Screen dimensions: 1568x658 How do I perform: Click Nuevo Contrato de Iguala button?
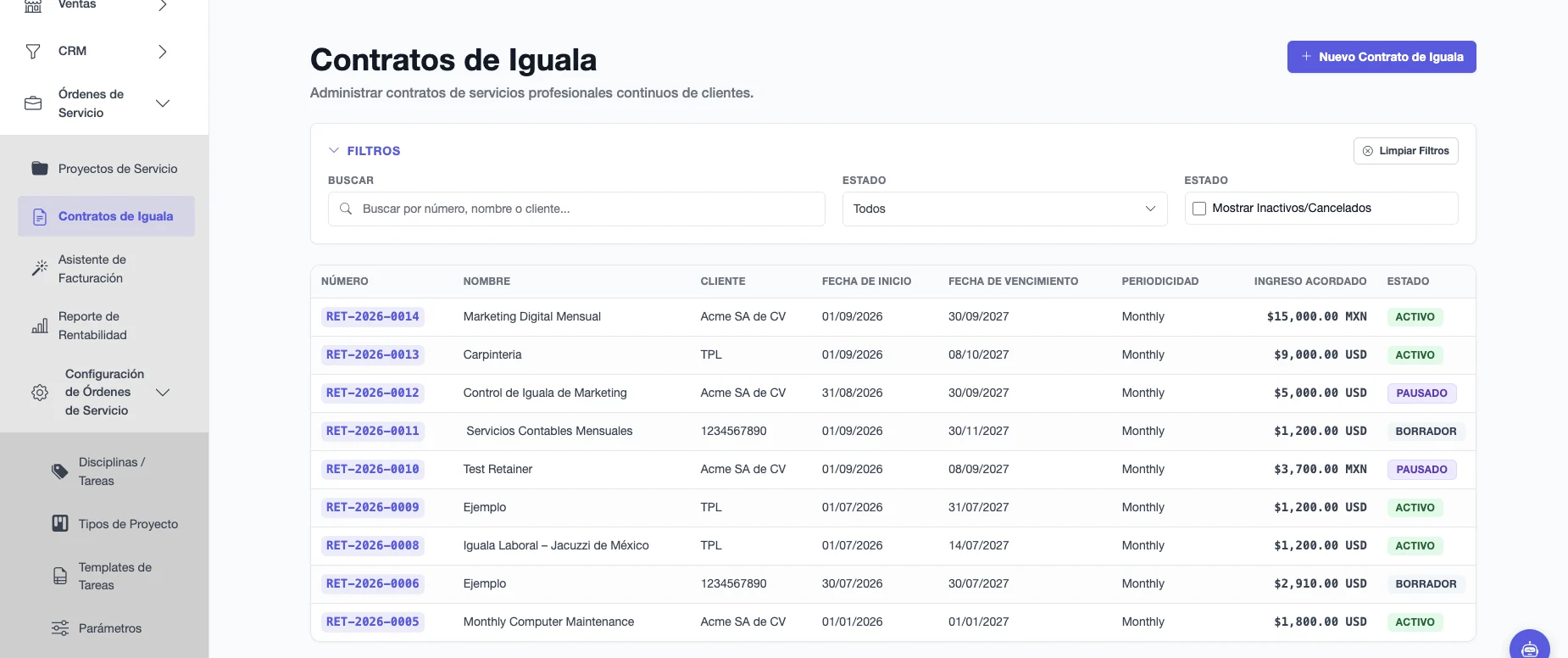point(1382,57)
